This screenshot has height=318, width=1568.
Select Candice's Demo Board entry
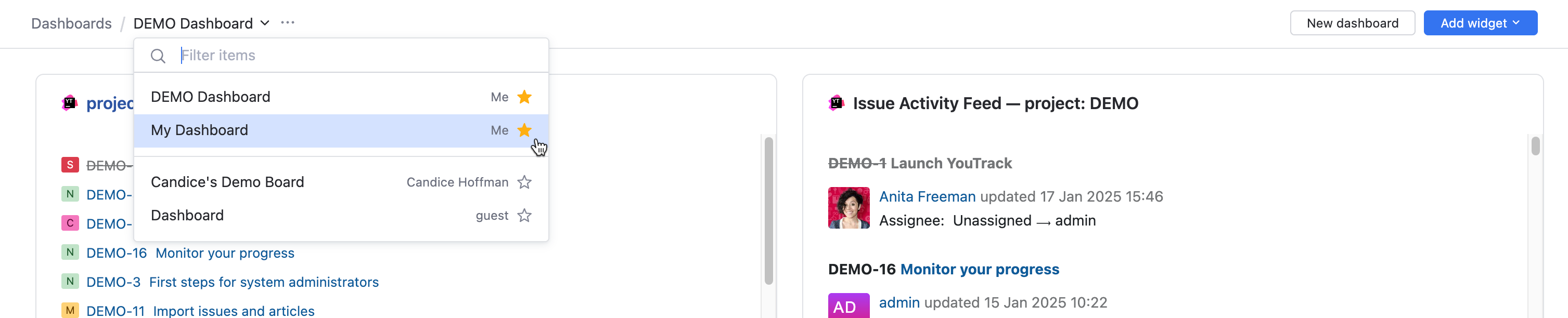(x=227, y=182)
